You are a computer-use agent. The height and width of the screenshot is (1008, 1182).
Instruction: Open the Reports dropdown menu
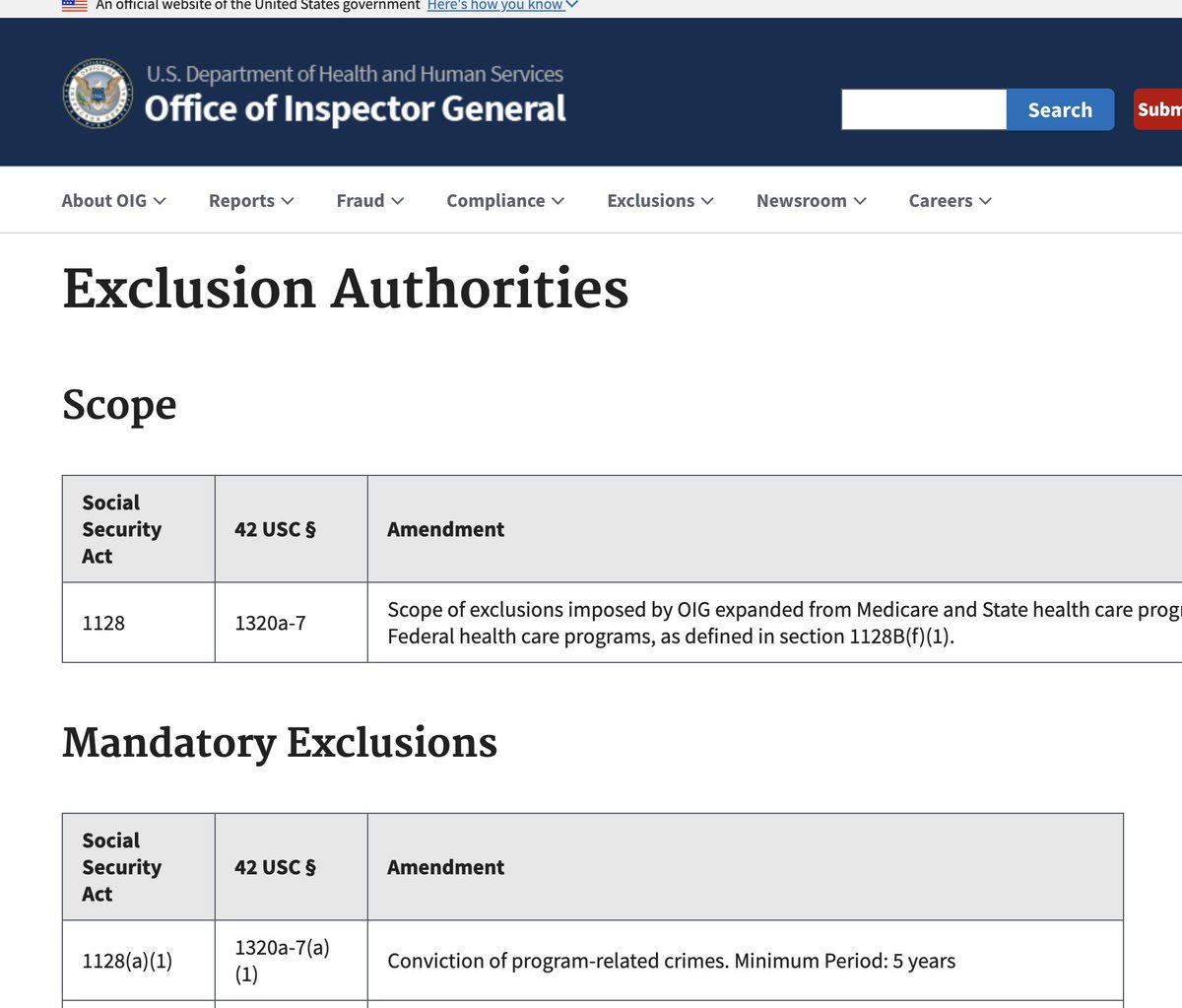click(251, 201)
